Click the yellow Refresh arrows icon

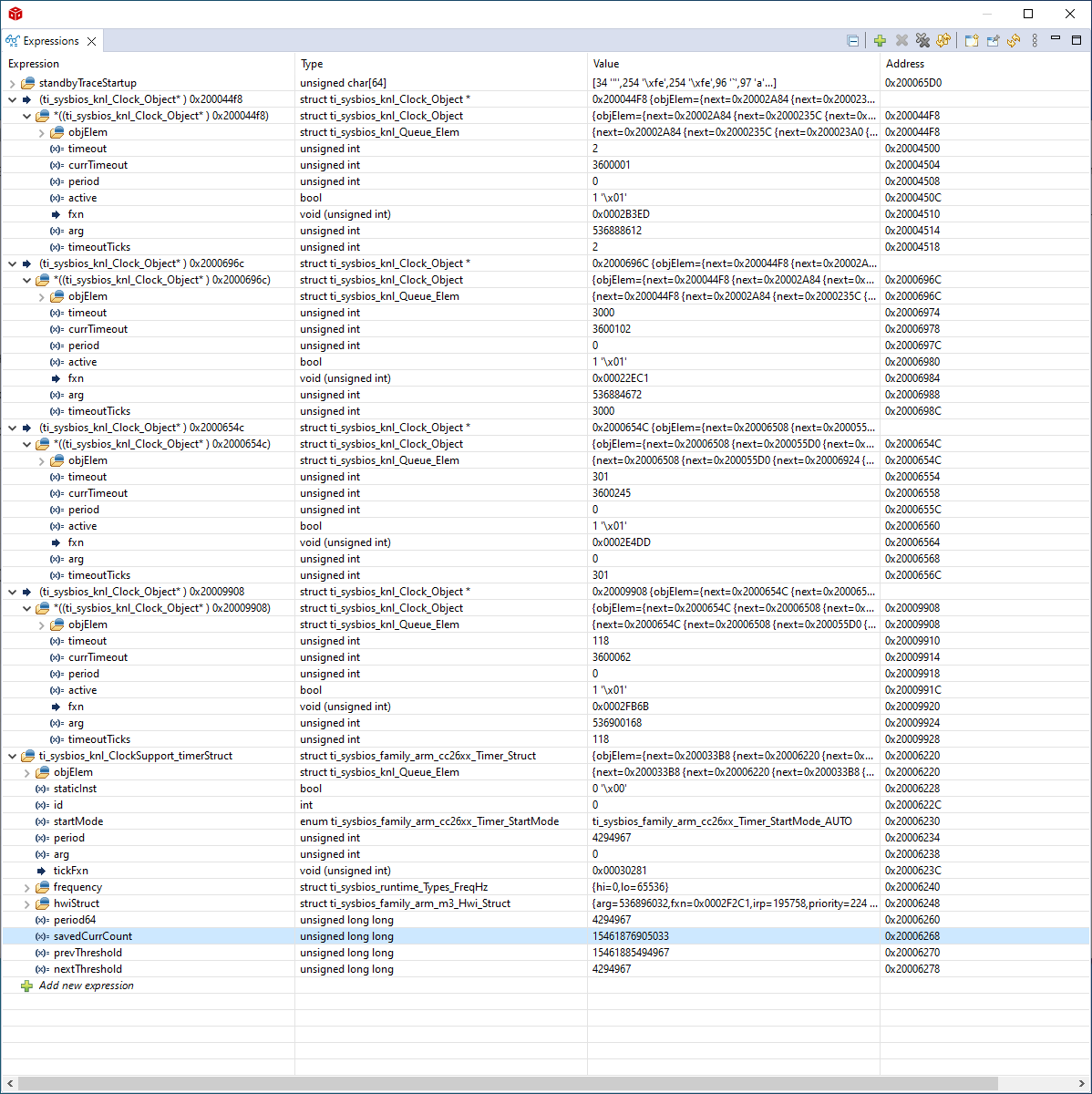(x=1014, y=41)
